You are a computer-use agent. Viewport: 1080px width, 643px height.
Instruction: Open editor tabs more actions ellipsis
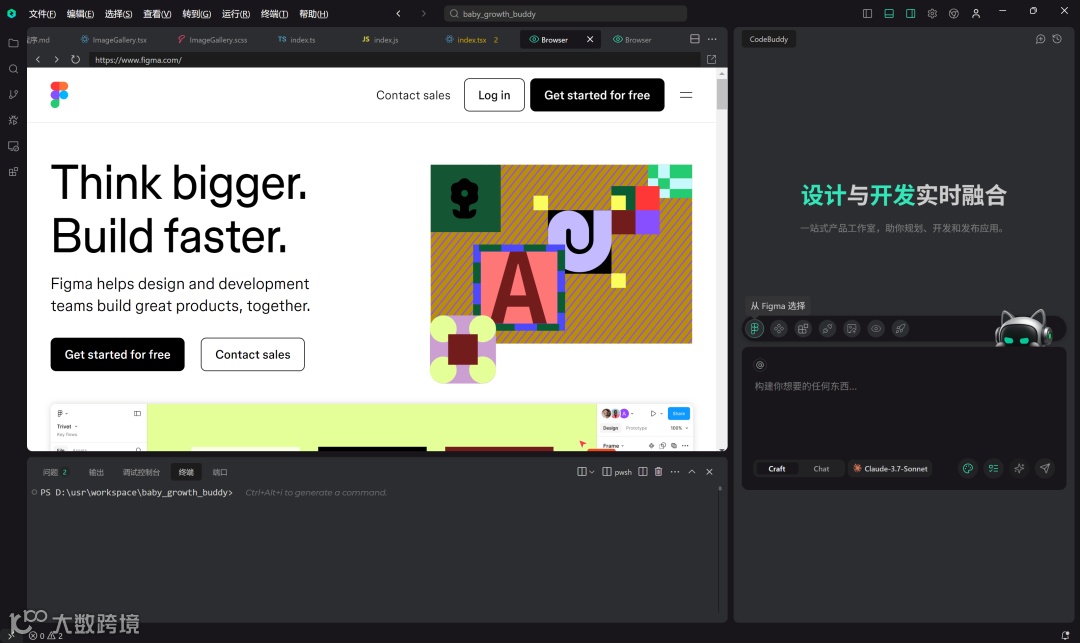pos(712,39)
